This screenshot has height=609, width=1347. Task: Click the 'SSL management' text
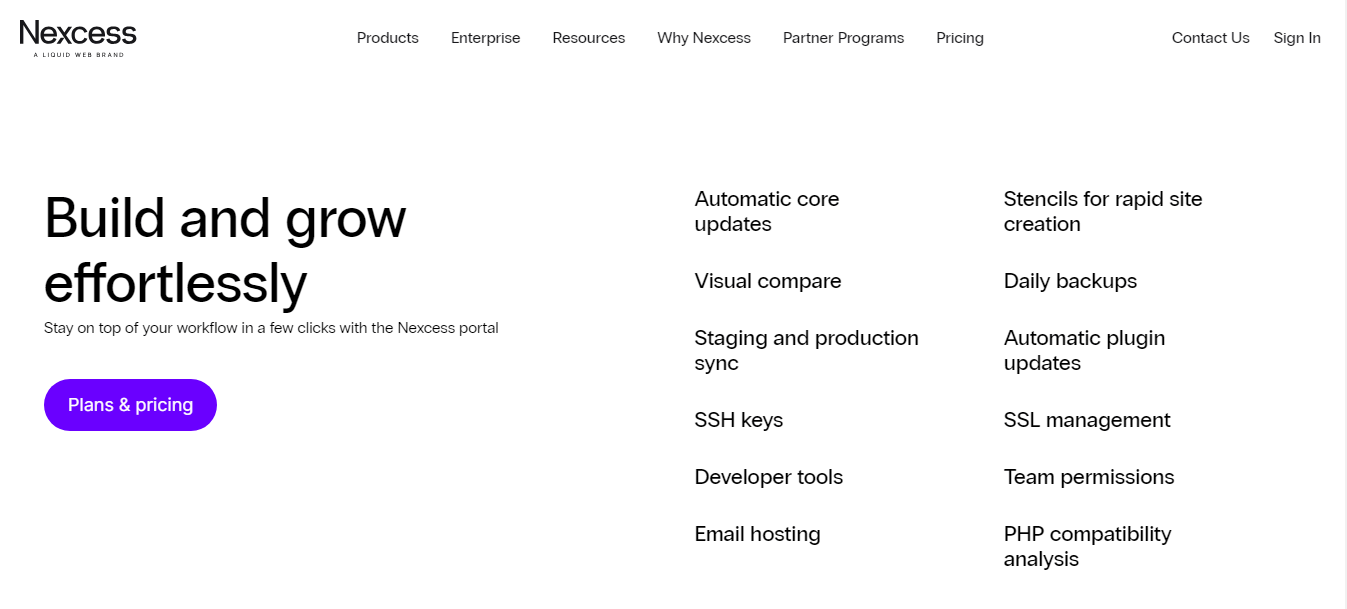(1087, 420)
